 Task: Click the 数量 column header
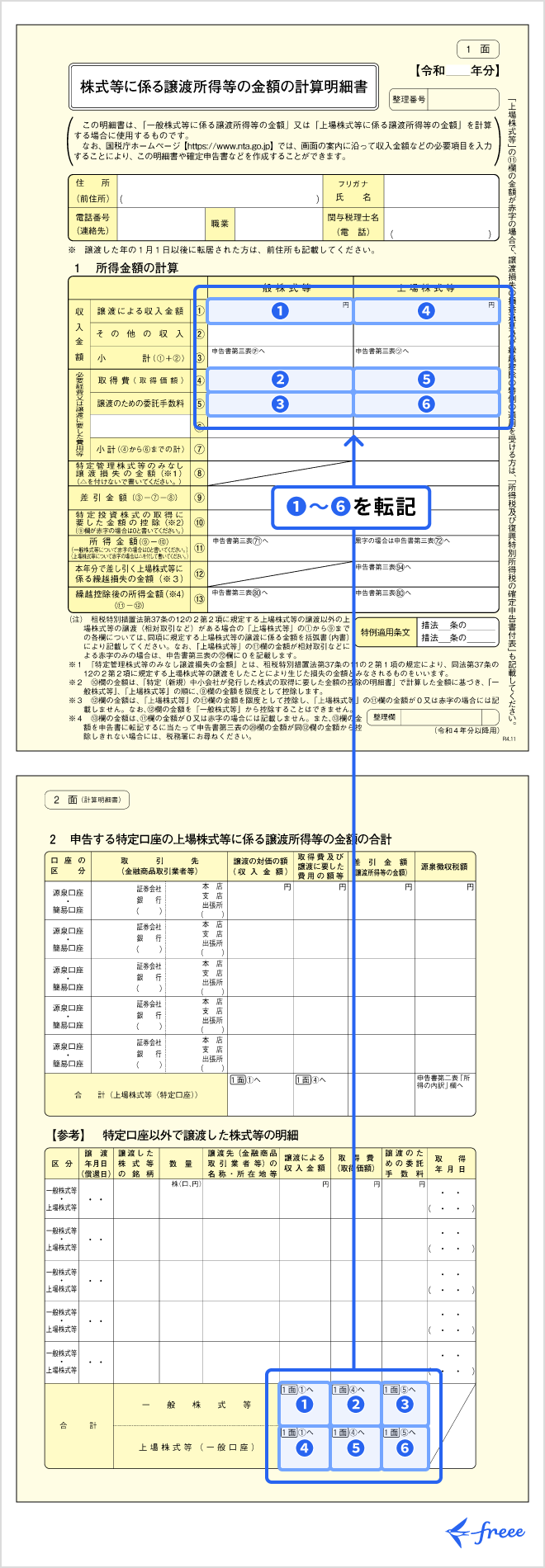(181, 1164)
